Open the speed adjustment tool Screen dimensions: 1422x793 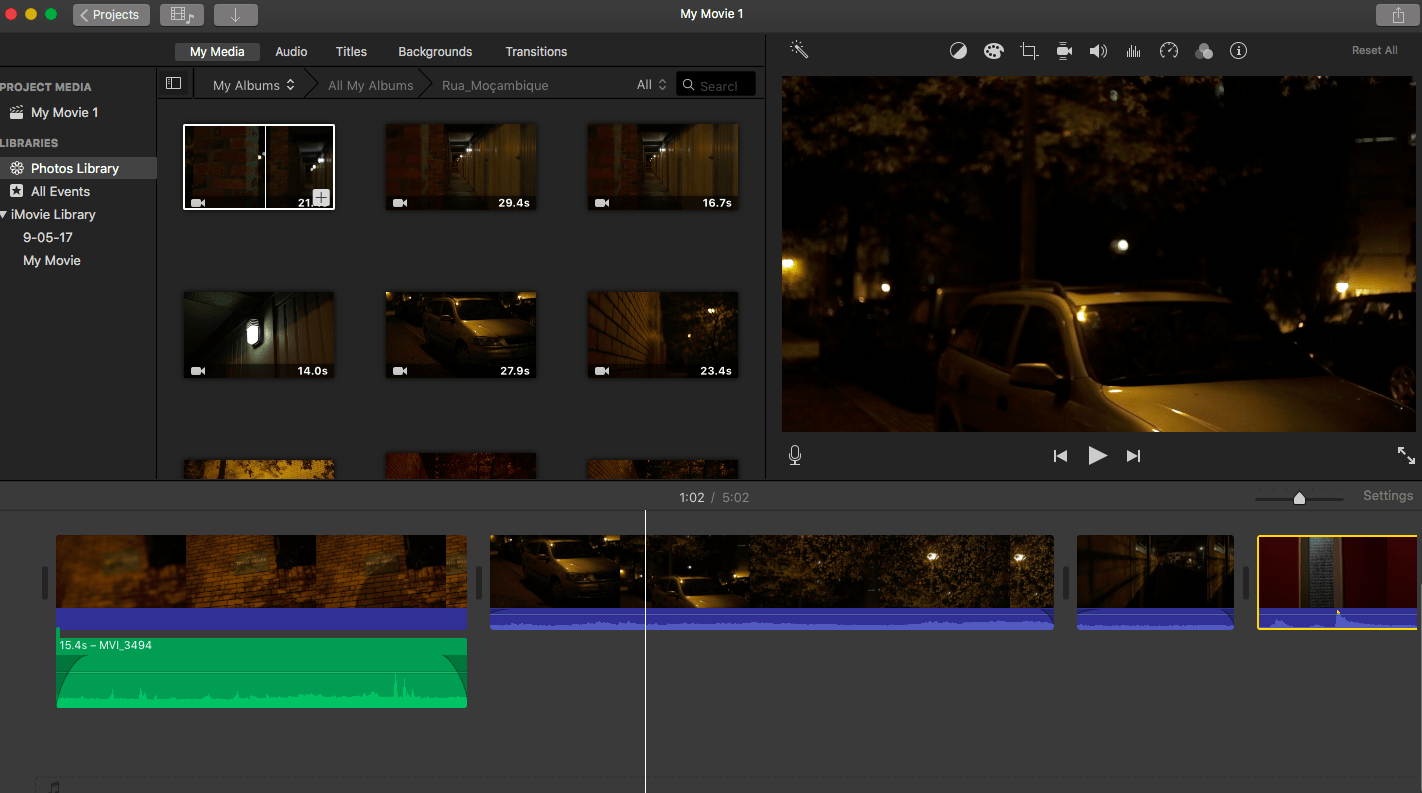pyautogui.click(x=1169, y=51)
